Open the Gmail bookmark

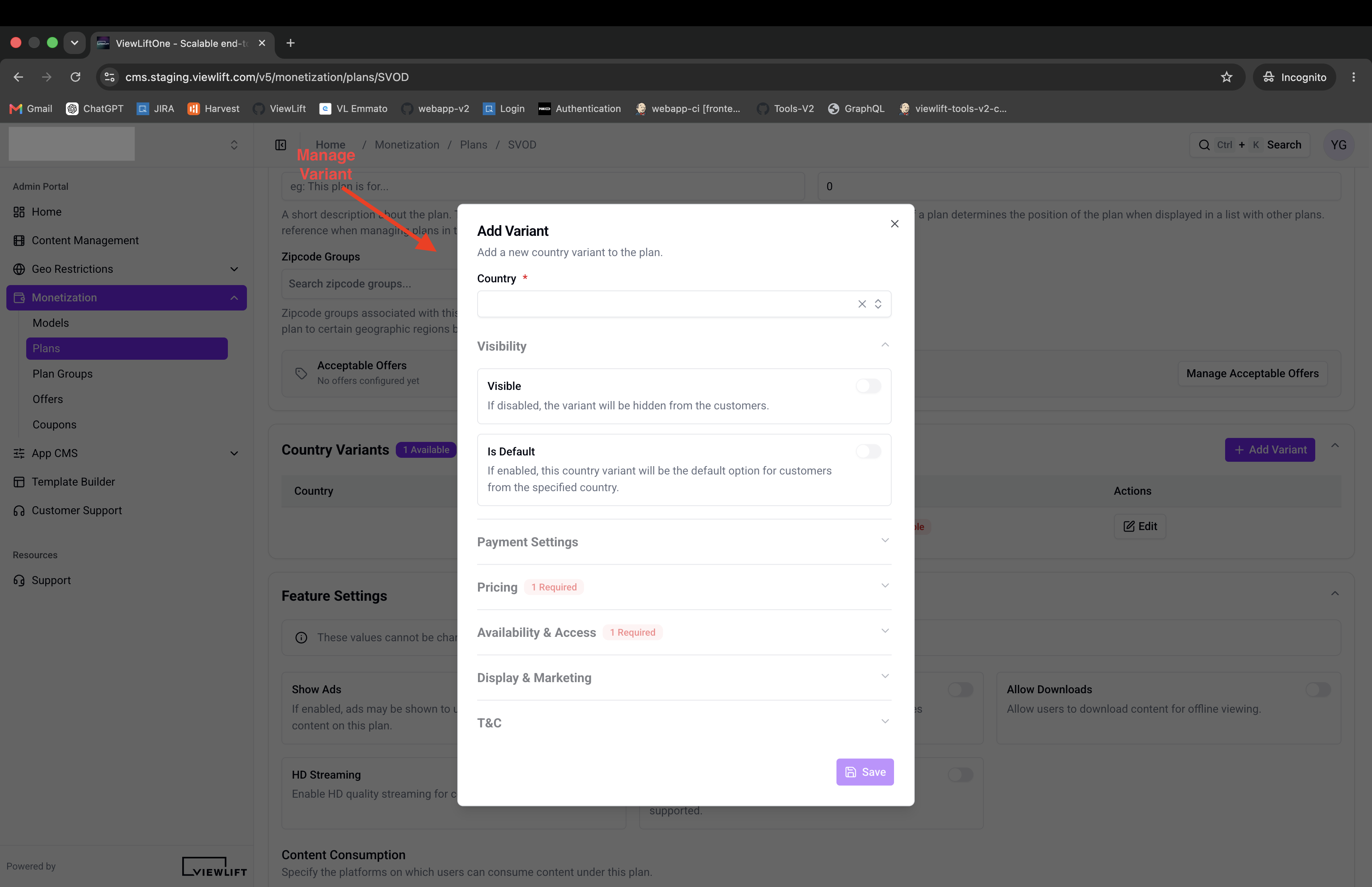[31, 109]
